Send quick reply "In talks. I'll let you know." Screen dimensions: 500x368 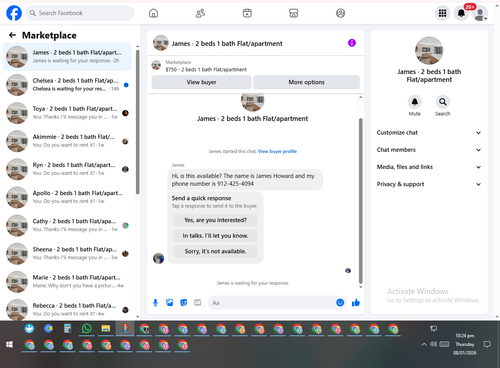pos(215,236)
